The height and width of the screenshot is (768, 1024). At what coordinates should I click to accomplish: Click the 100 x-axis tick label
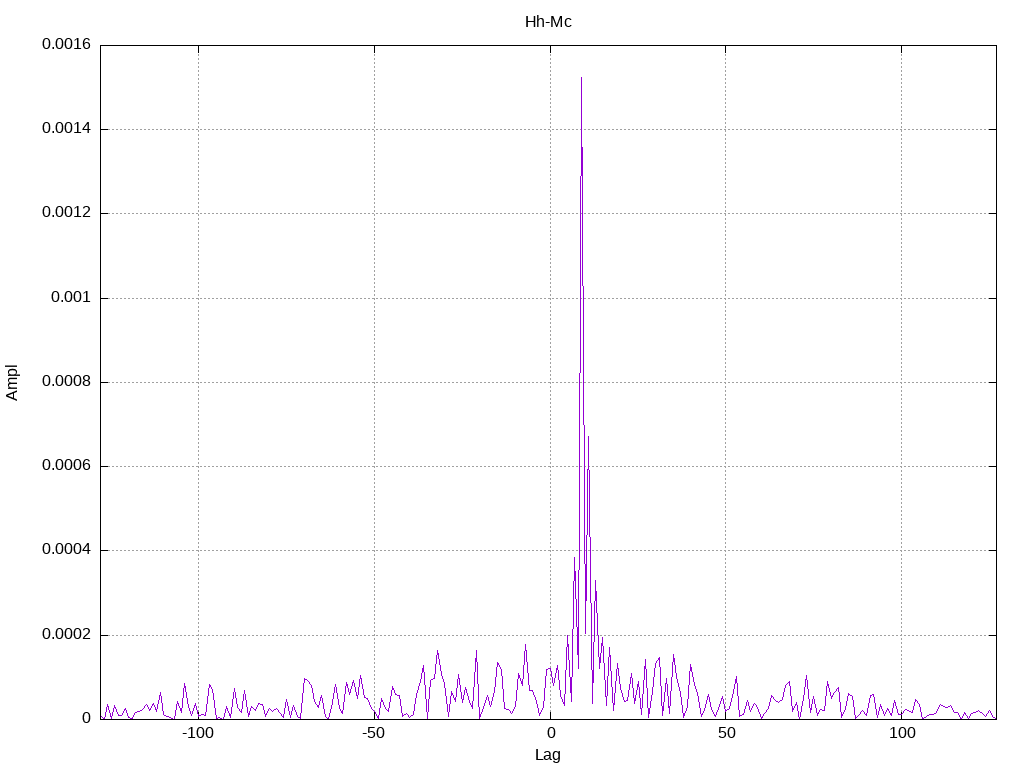click(902, 733)
